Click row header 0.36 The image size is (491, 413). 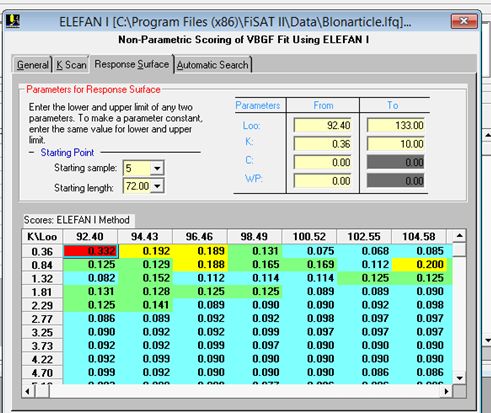42,251
